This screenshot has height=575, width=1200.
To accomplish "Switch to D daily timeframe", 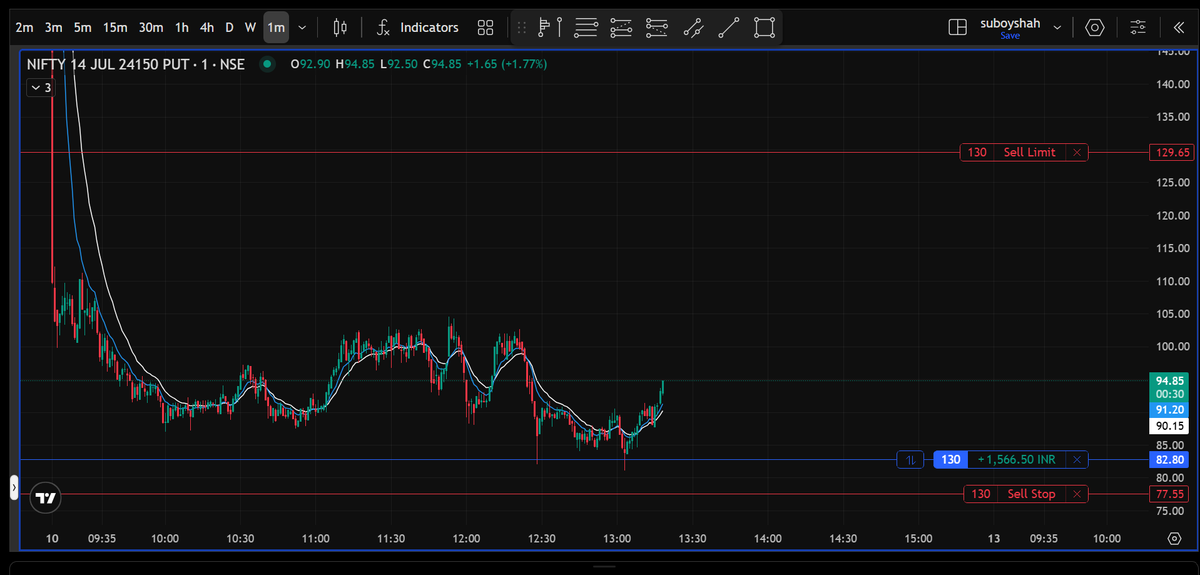I will tap(229, 27).
